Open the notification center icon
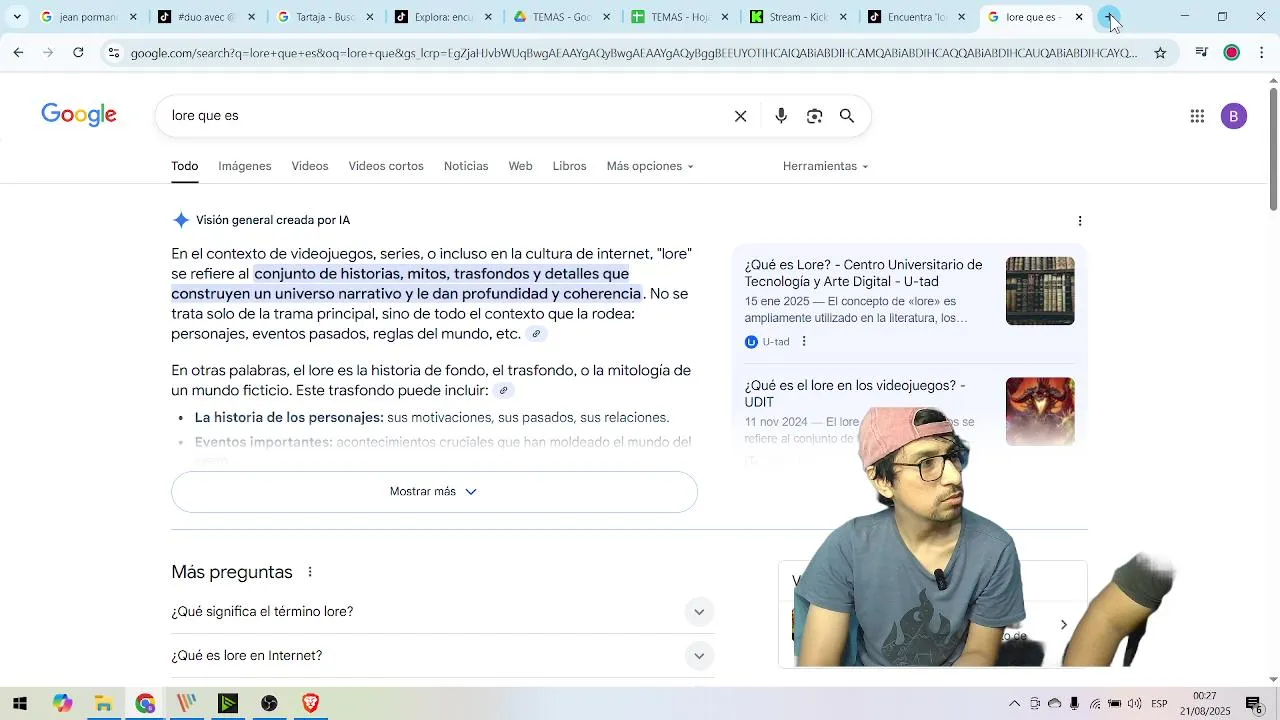1280x720 pixels. tap(1254, 704)
